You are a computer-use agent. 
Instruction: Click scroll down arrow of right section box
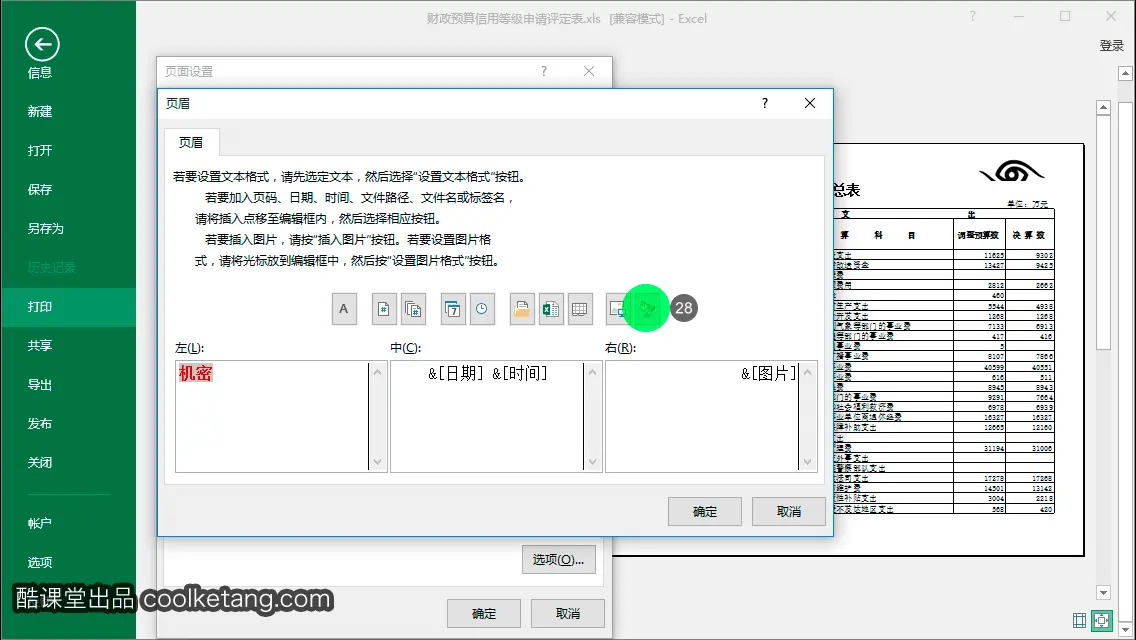click(x=808, y=462)
